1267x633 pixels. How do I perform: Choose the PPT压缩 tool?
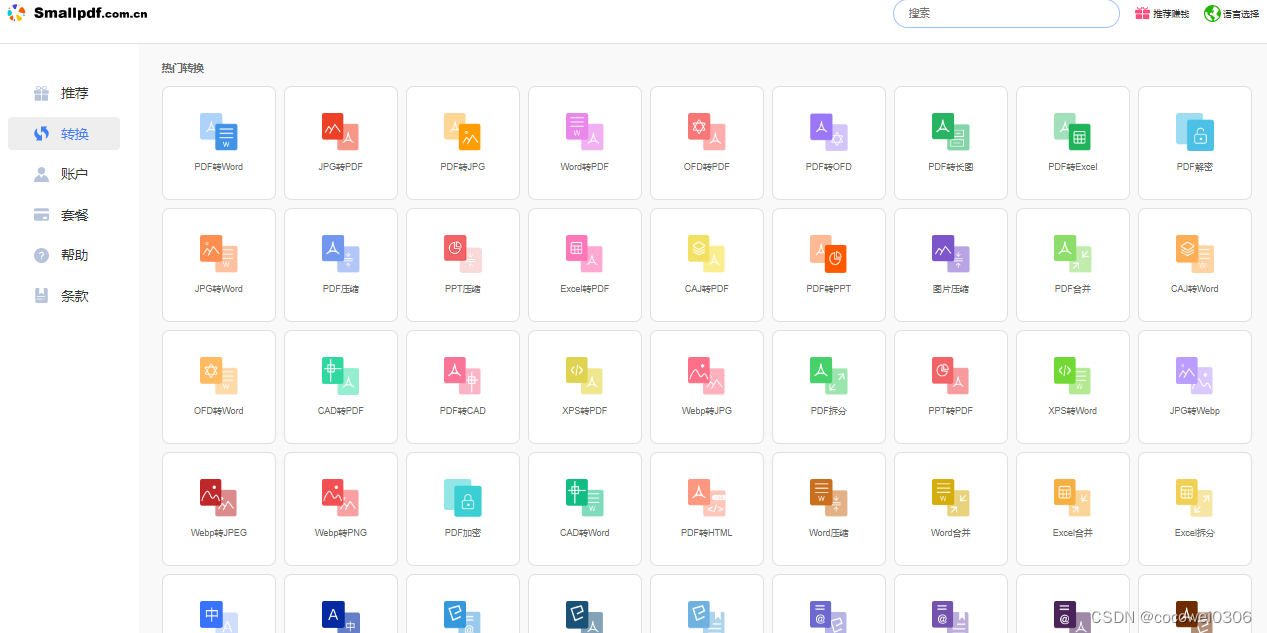(x=462, y=265)
